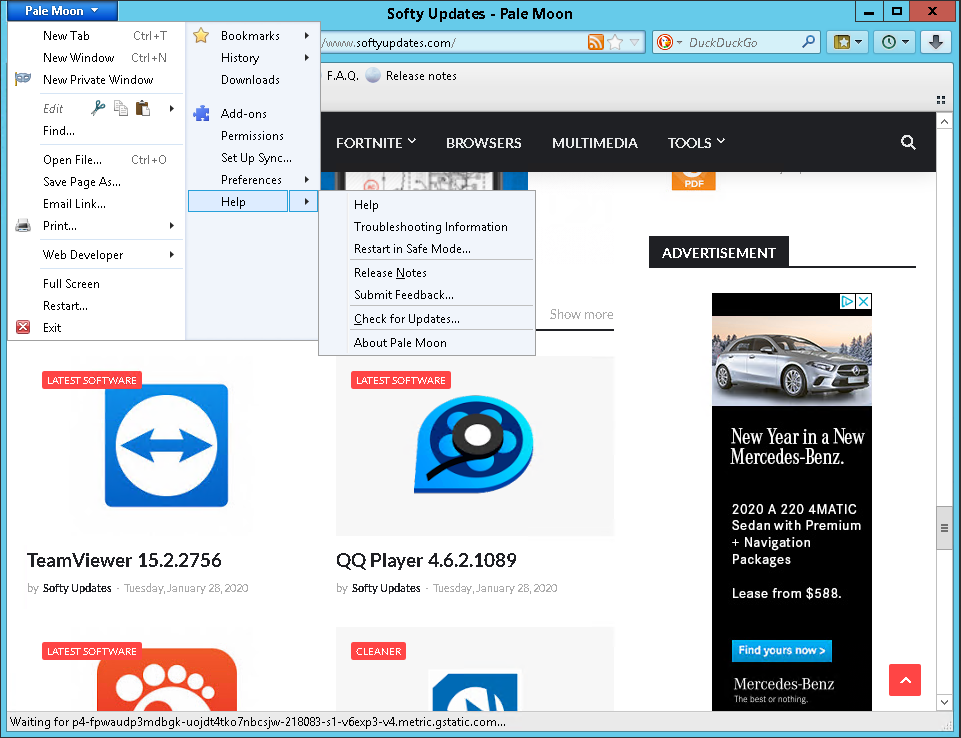The height and width of the screenshot is (738, 961).
Task: Open the QQ Player 4.6.2.1089 article title
Action: [426, 560]
